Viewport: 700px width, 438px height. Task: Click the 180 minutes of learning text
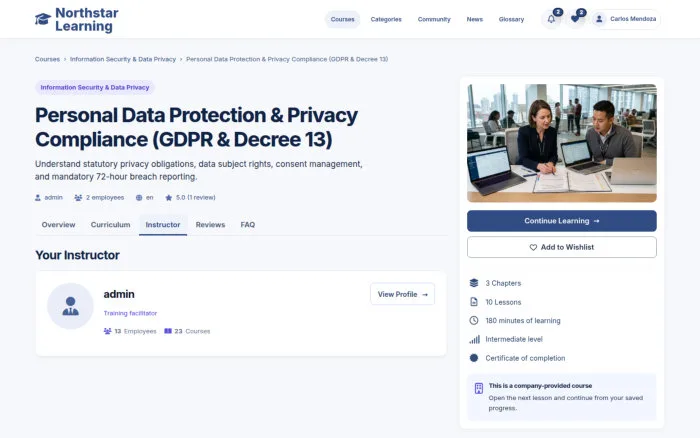(523, 321)
